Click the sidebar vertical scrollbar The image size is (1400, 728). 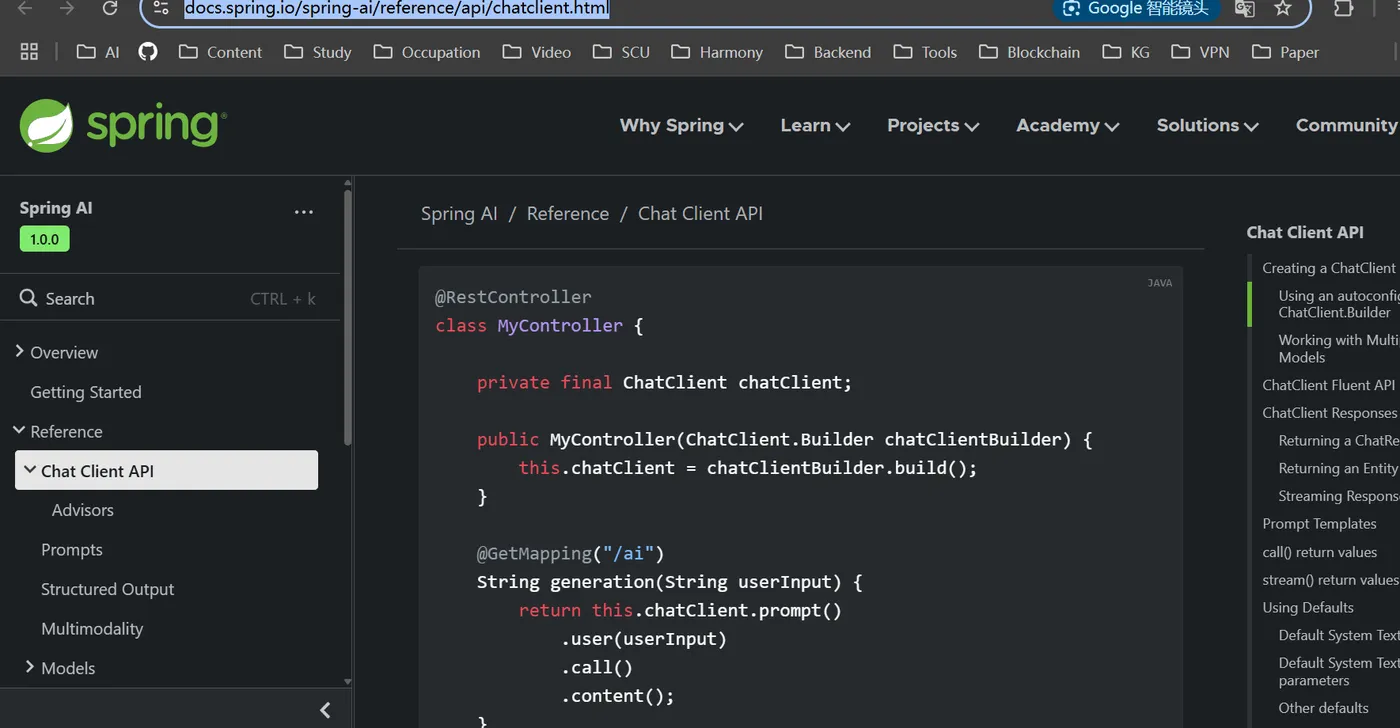[347, 315]
